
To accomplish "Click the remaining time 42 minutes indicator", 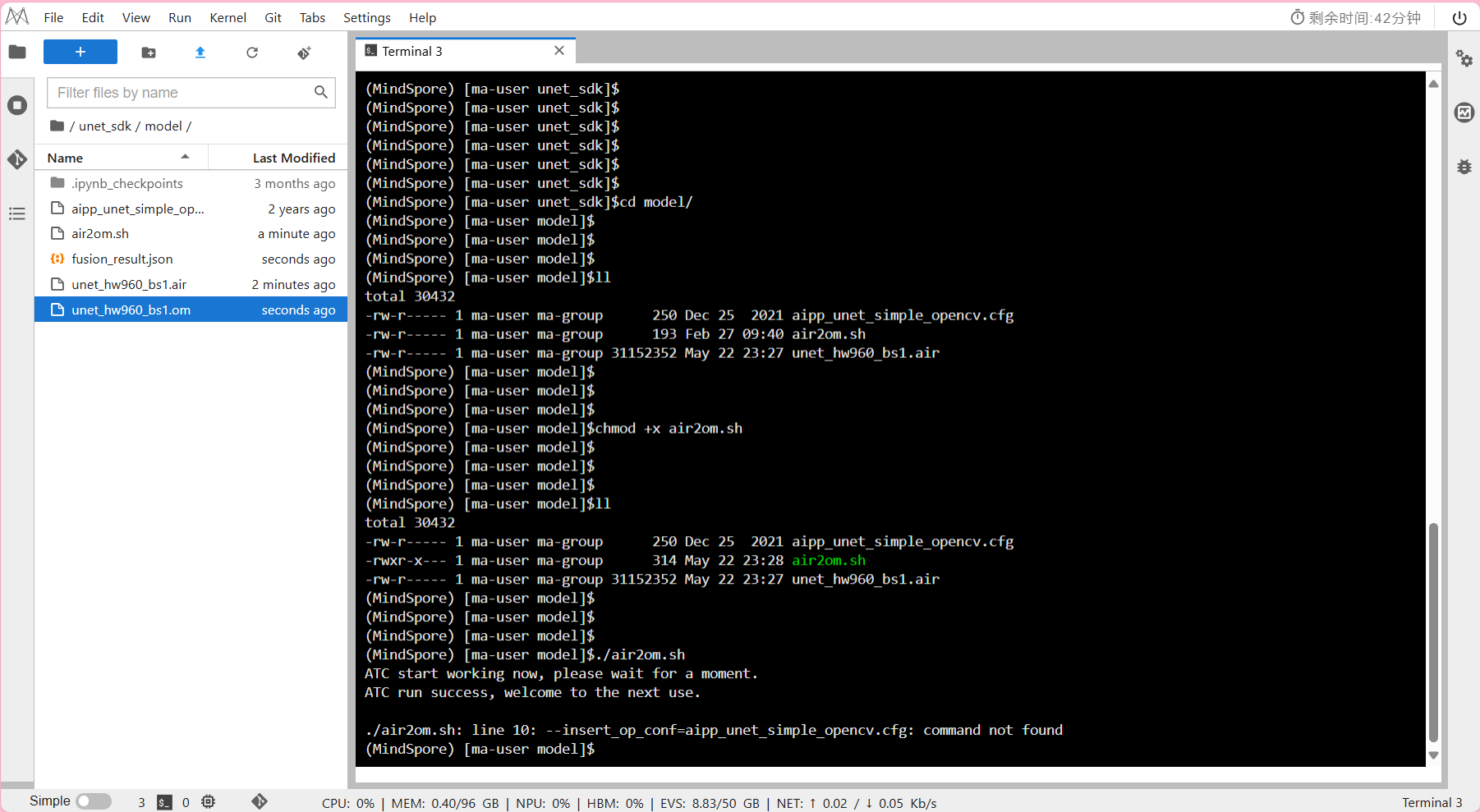I will [1355, 18].
